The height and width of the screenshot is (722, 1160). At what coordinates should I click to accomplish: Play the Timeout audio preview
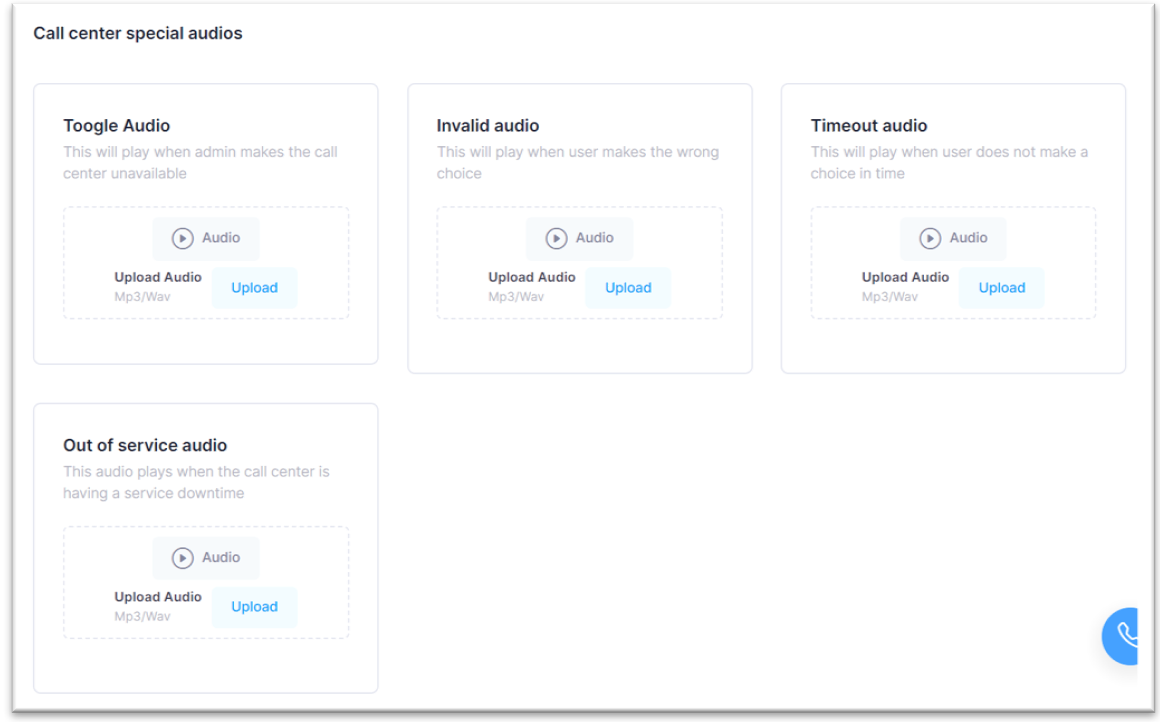click(953, 239)
